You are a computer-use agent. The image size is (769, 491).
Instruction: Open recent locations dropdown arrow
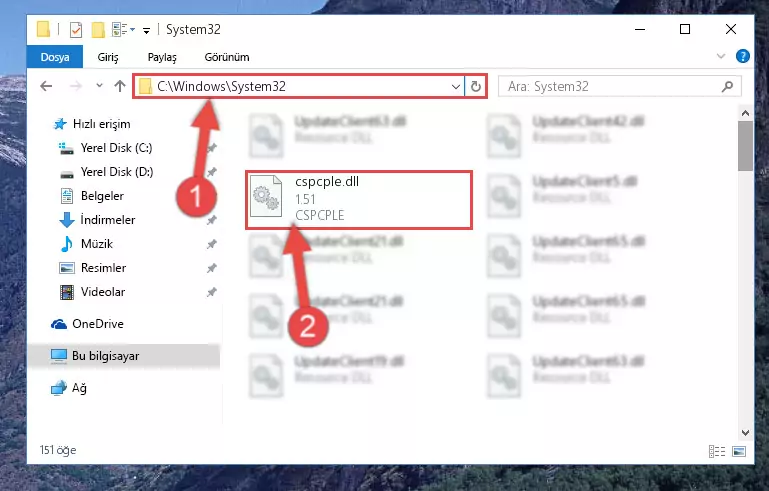pyautogui.click(x=99, y=85)
